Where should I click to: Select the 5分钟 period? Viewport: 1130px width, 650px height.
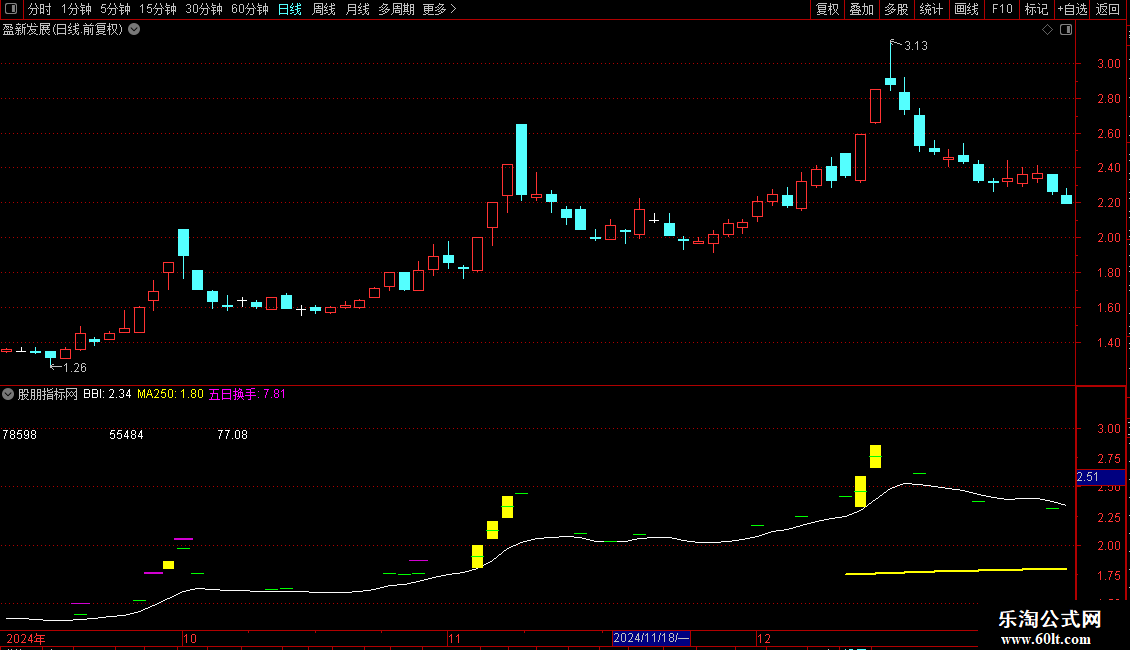click(115, 9)
